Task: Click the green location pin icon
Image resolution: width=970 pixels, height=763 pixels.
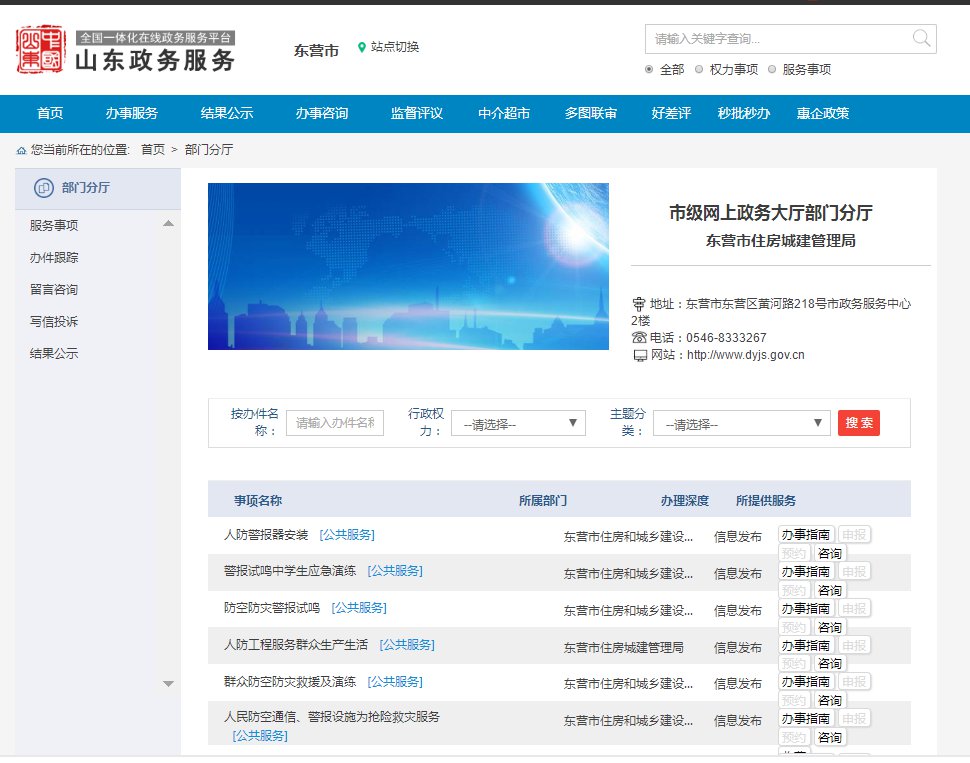Action: [x=362, y=47]
